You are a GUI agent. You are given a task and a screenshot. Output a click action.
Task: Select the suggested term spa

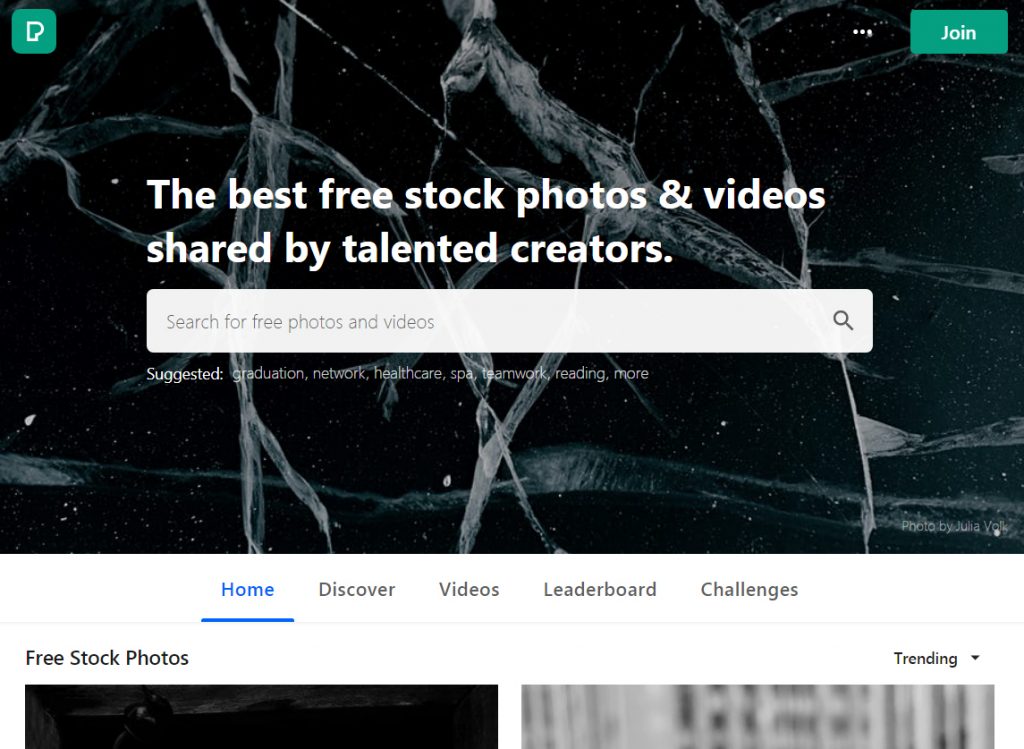click(462, 374)
